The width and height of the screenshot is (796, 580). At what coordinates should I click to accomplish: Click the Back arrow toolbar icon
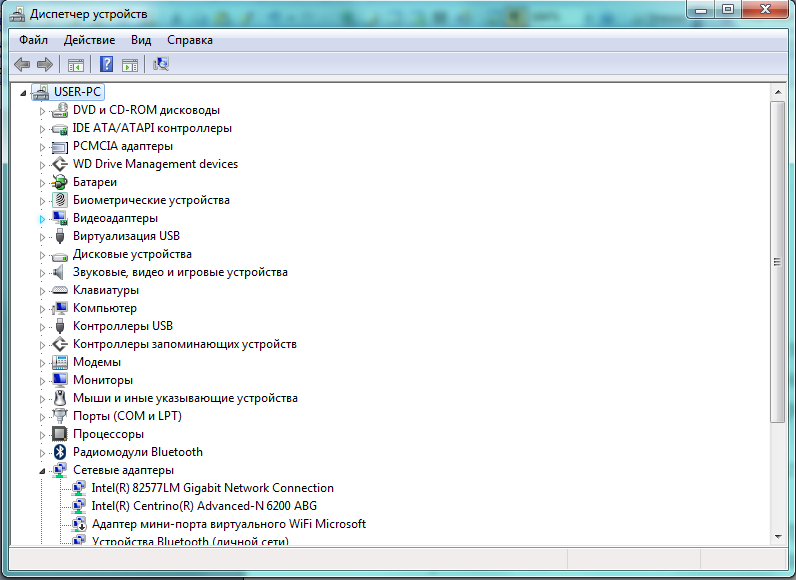(x=22, y=65)
